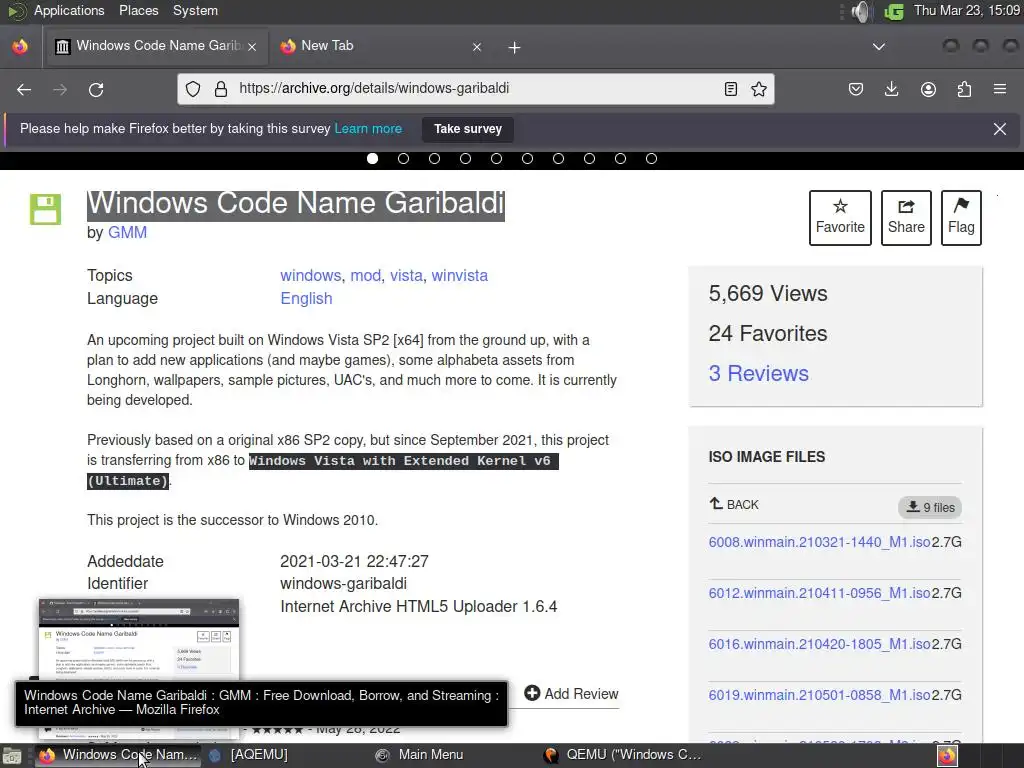Open the Applications menu

coord(69,10)
